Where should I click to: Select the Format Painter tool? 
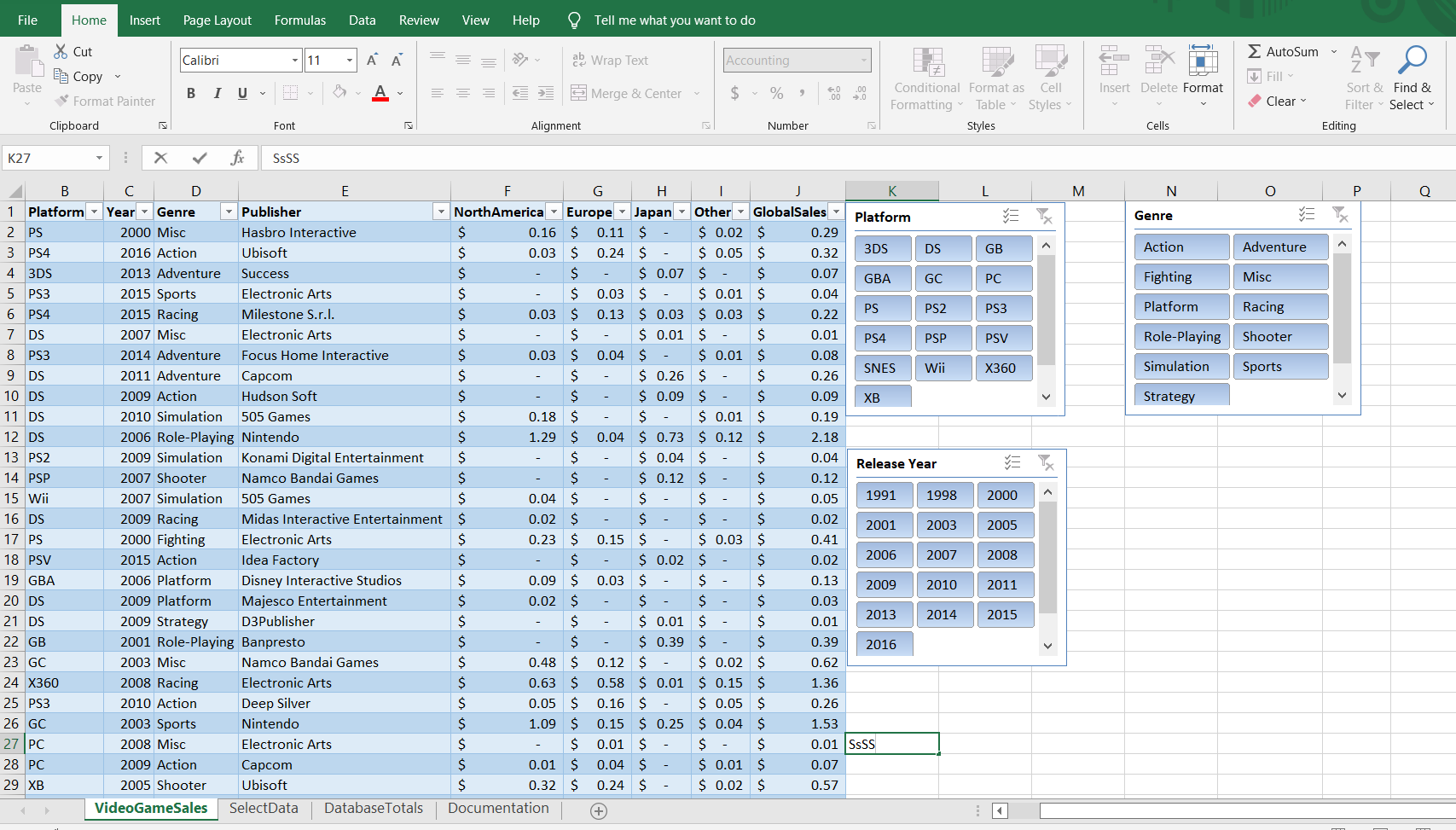tap(104, 101)
